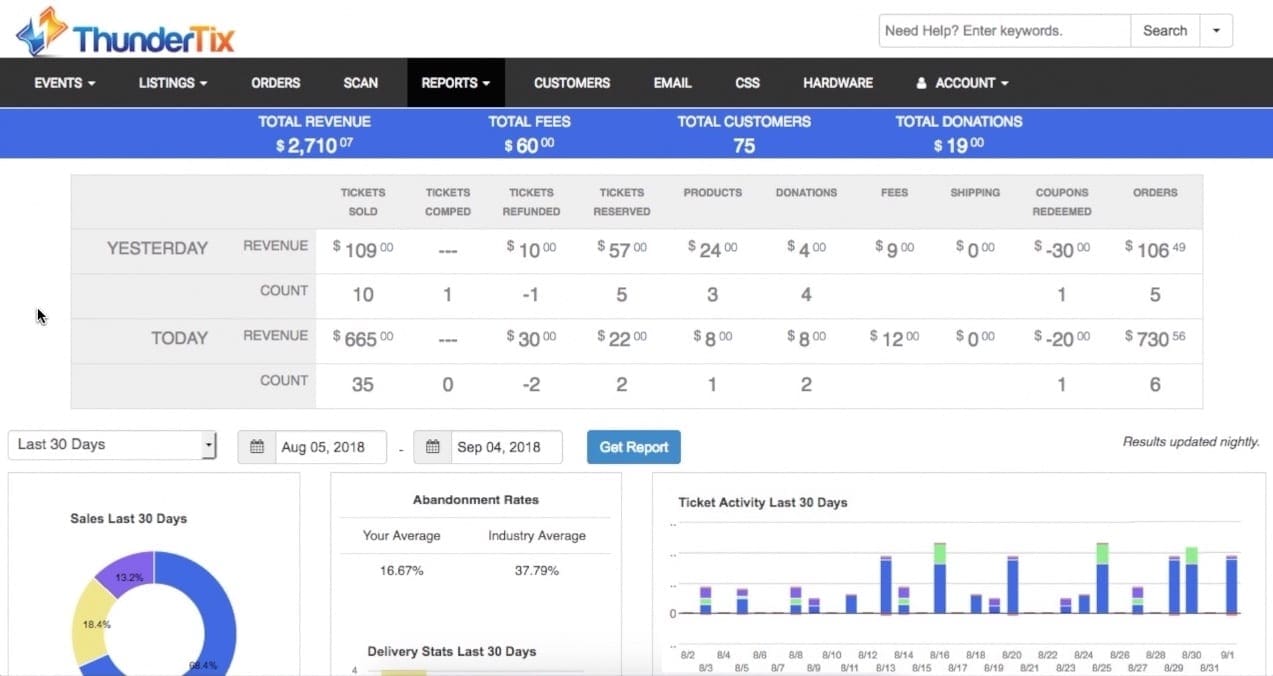This screenshot has width=1273, height=676.
Task: Expand the Events menu
Action: [63, 83]
